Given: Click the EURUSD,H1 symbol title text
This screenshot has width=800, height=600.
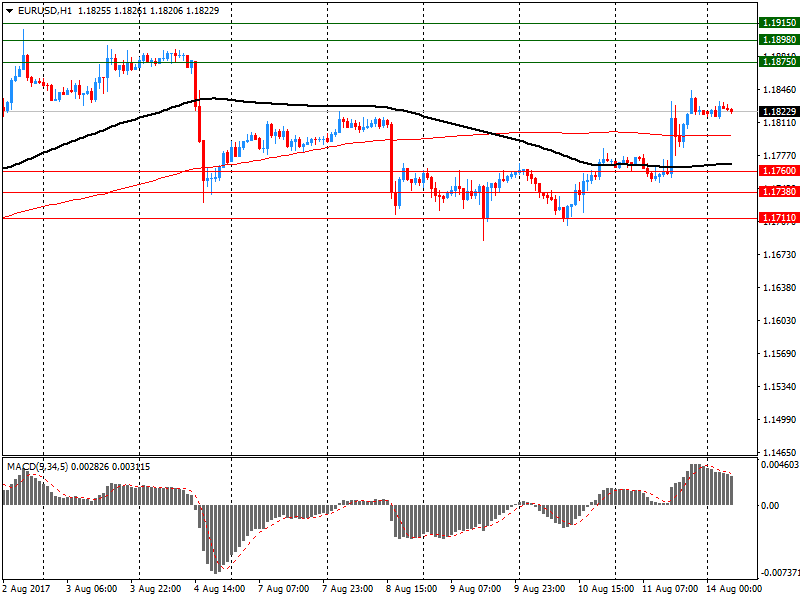Looking at the screenshot, I should click(x=44, y=11).
